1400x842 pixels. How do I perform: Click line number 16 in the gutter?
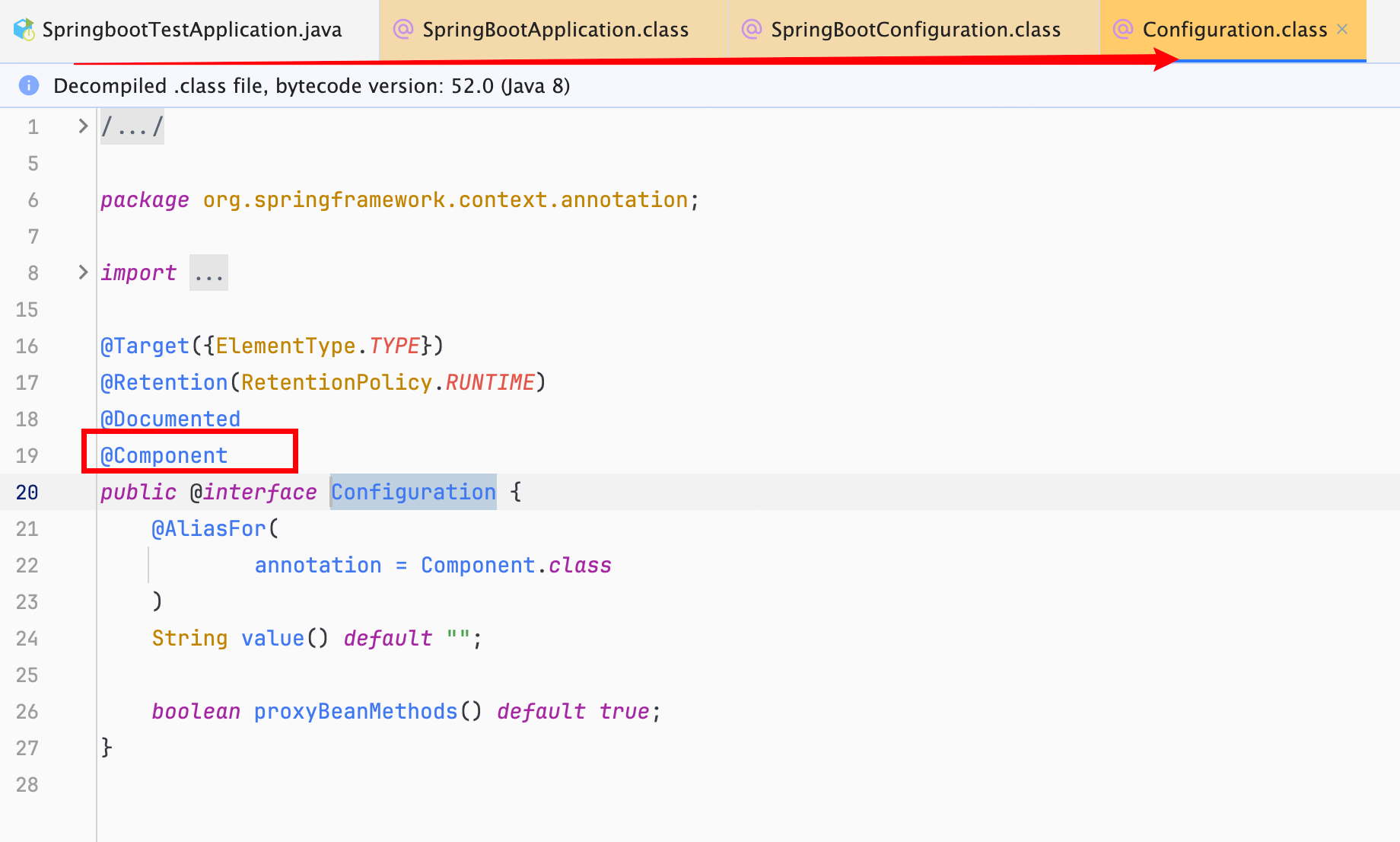(x=27, y=346)
